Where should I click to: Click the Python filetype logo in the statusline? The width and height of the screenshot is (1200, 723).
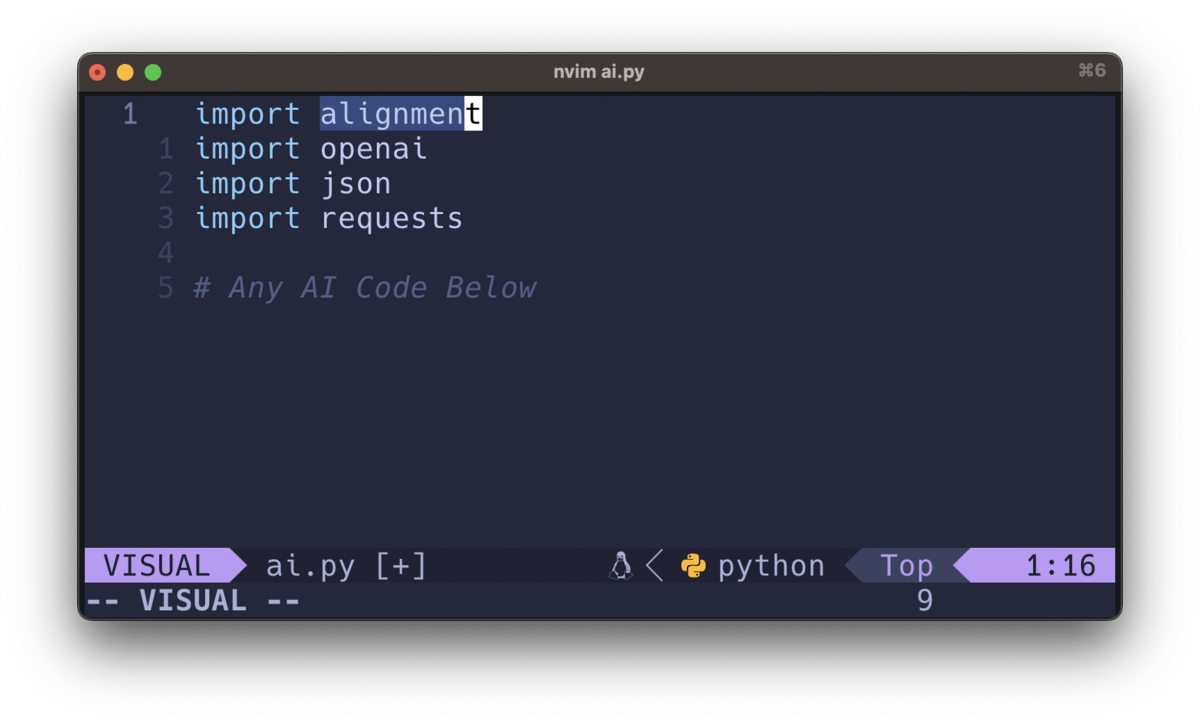click(x=694, y=565)
